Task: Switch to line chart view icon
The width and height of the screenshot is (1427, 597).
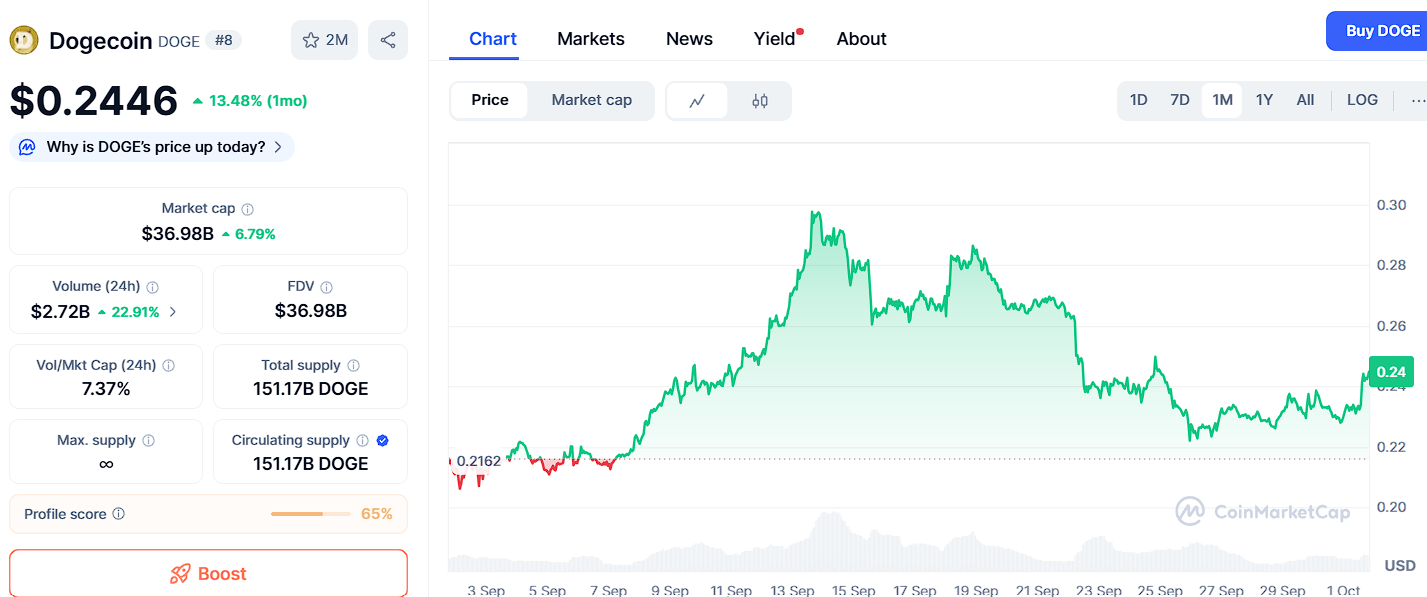Action: click(x=697, y=100)
